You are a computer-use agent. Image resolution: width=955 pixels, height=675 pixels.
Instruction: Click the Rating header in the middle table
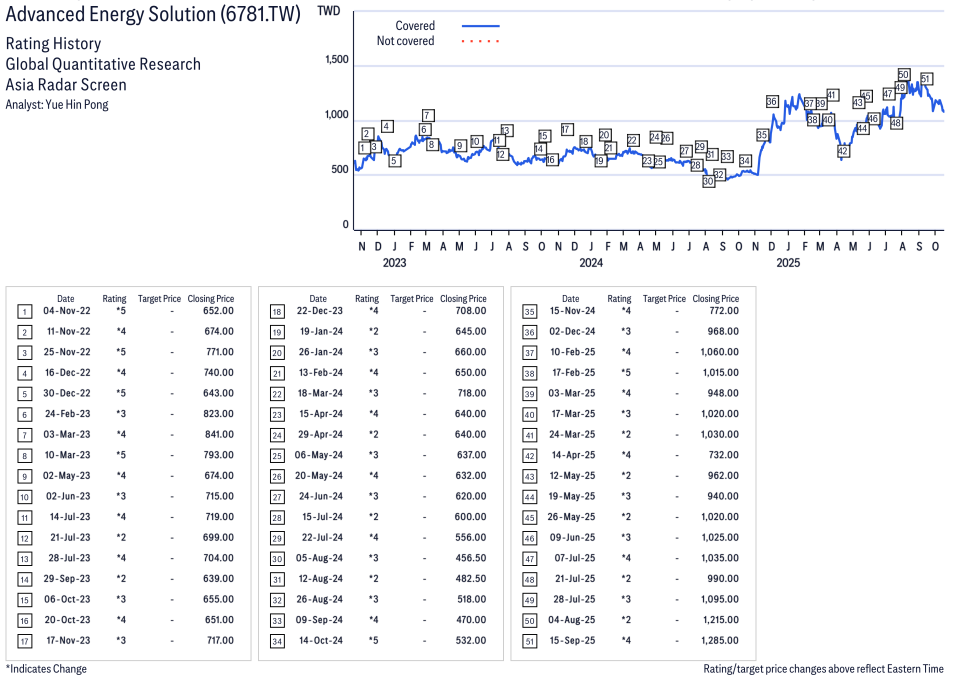(367, 298)
